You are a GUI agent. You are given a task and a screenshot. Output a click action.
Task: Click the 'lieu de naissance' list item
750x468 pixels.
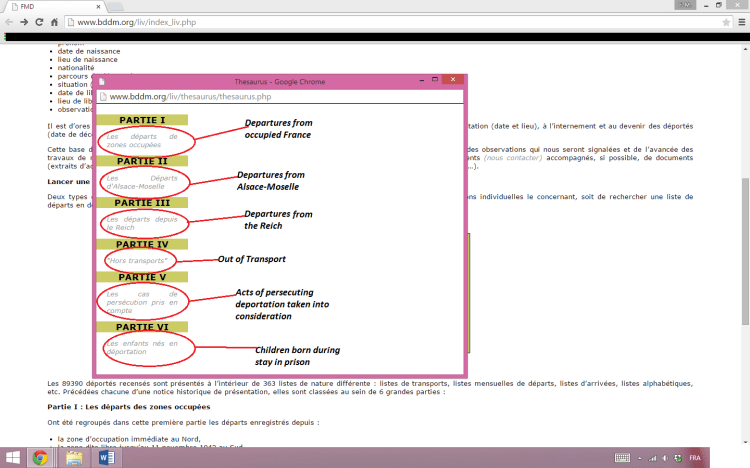88,59
